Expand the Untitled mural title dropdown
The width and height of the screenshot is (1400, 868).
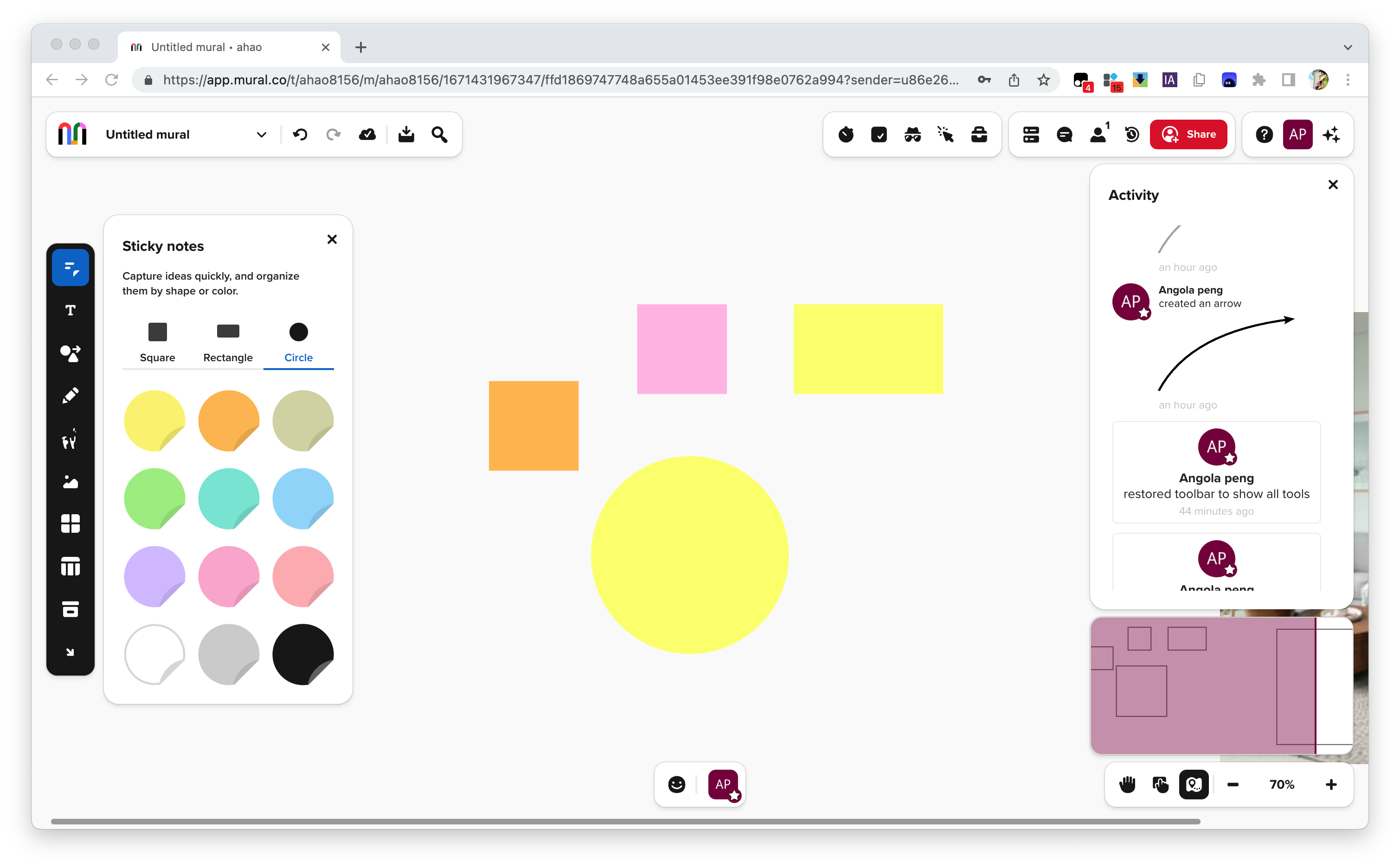point(261,134)
